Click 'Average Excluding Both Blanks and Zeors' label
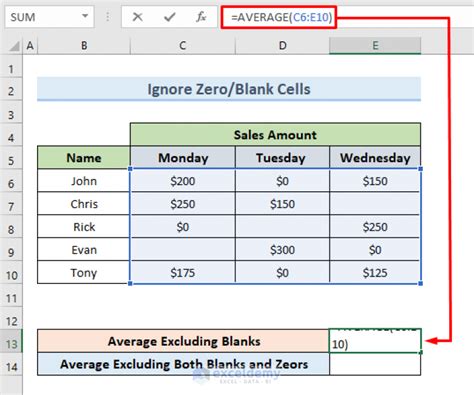 [183, 364]
